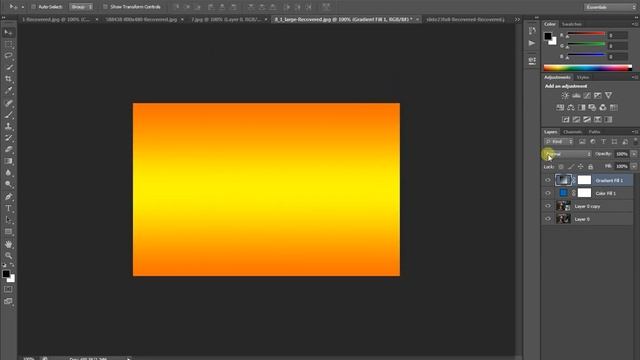
Task: Hide the Color Fill 1 layer
Action: (548, 193)
